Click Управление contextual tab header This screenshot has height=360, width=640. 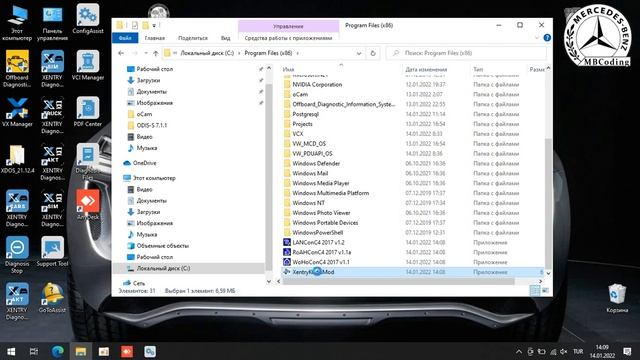(x=288, y=26)
